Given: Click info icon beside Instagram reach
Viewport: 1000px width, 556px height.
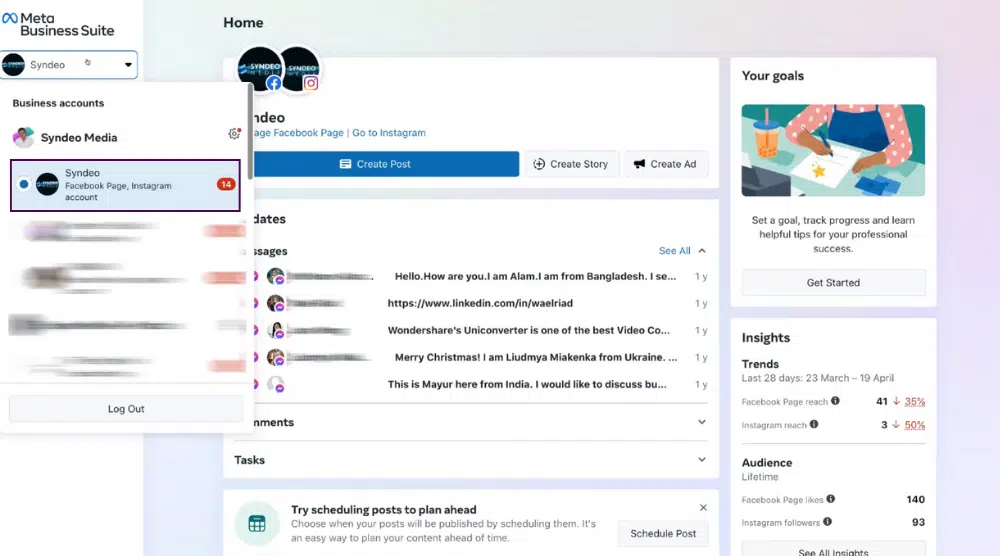Looking at the screenshot, I should [813, 424].
